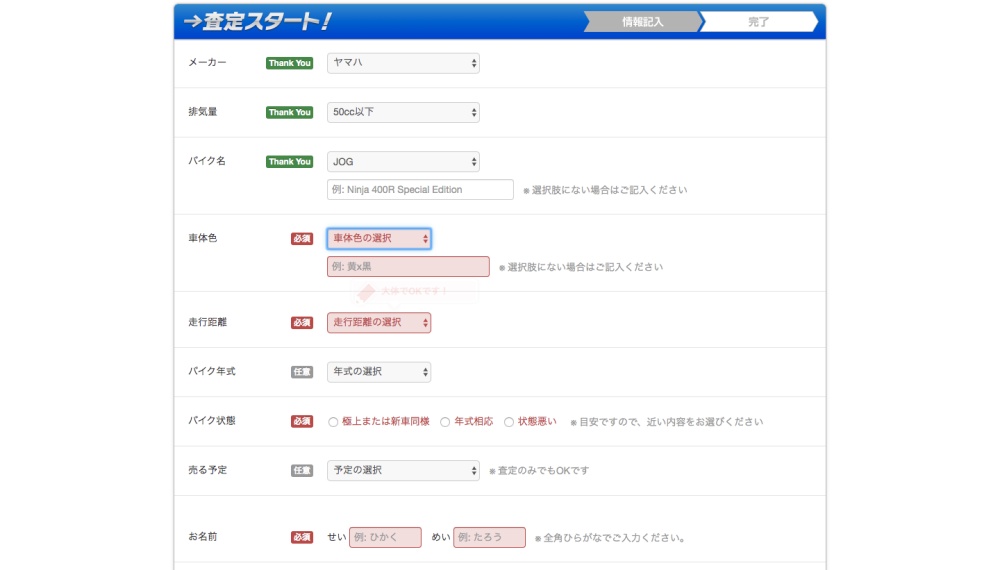Click the せい name input field
This screenshot has height=570, width=1000.
[x=385, y=537]
